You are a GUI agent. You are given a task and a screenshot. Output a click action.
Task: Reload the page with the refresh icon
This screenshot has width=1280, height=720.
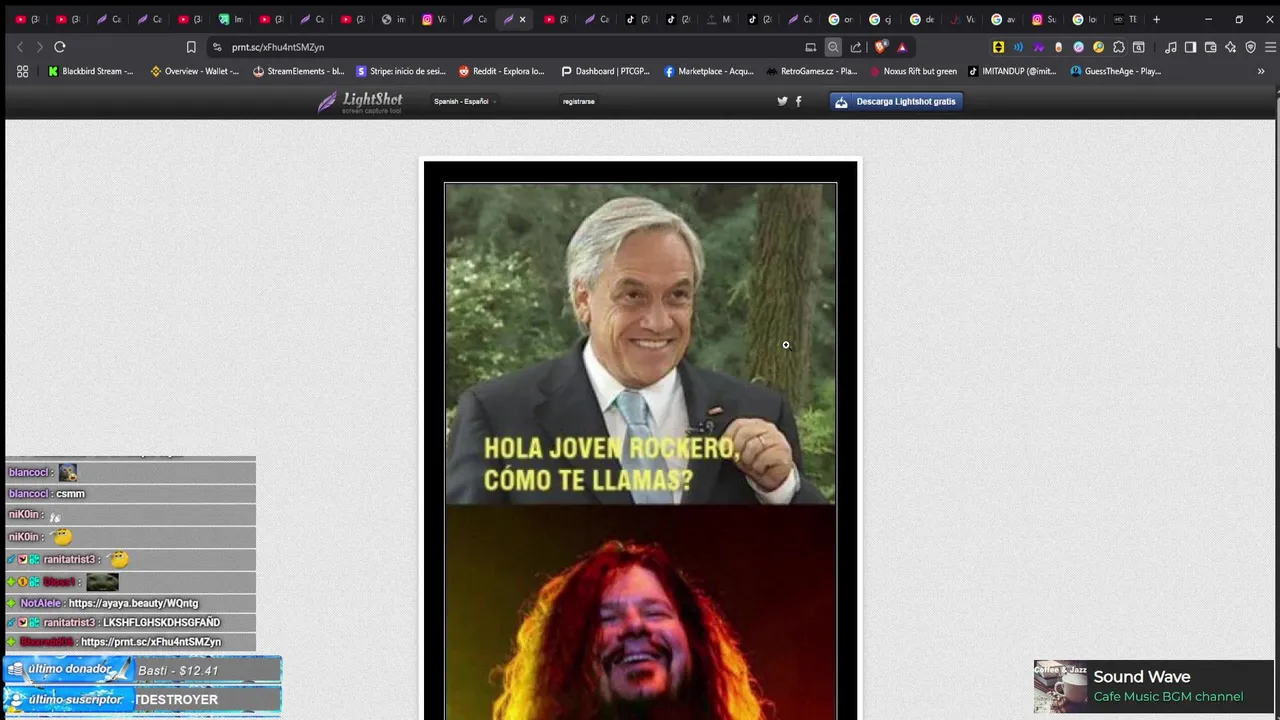pos(60,47)
